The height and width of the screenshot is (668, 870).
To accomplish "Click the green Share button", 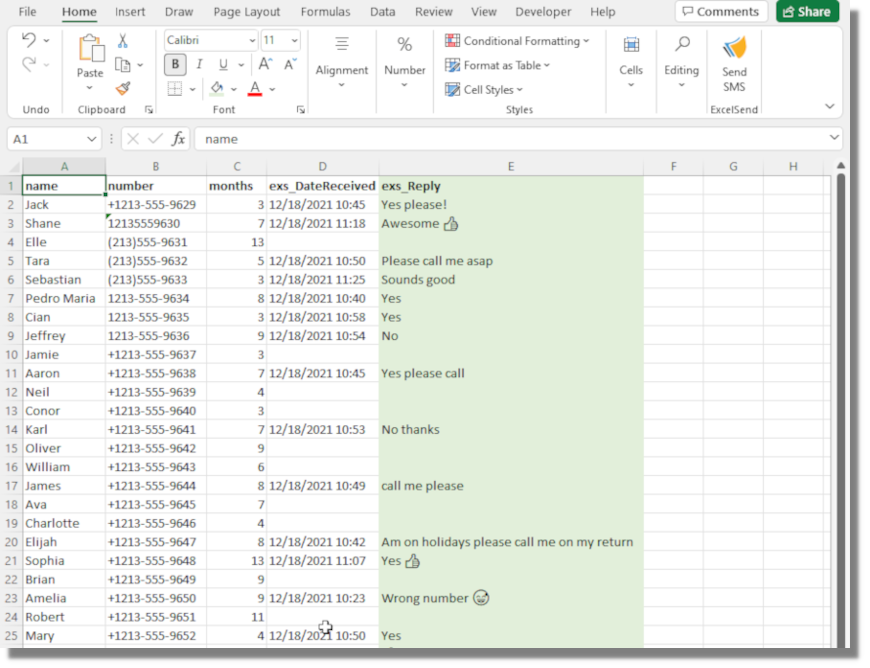I will pos(807,12).
